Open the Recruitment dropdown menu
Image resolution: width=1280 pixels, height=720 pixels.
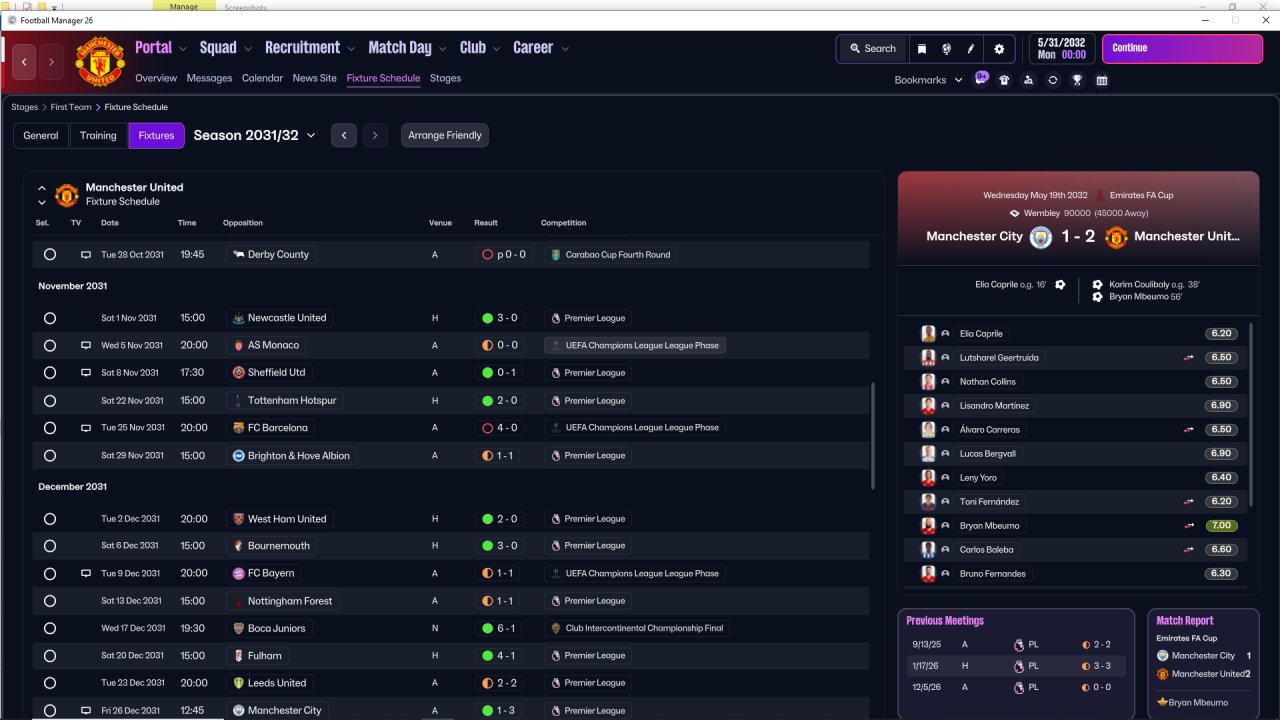click(310, 48)
